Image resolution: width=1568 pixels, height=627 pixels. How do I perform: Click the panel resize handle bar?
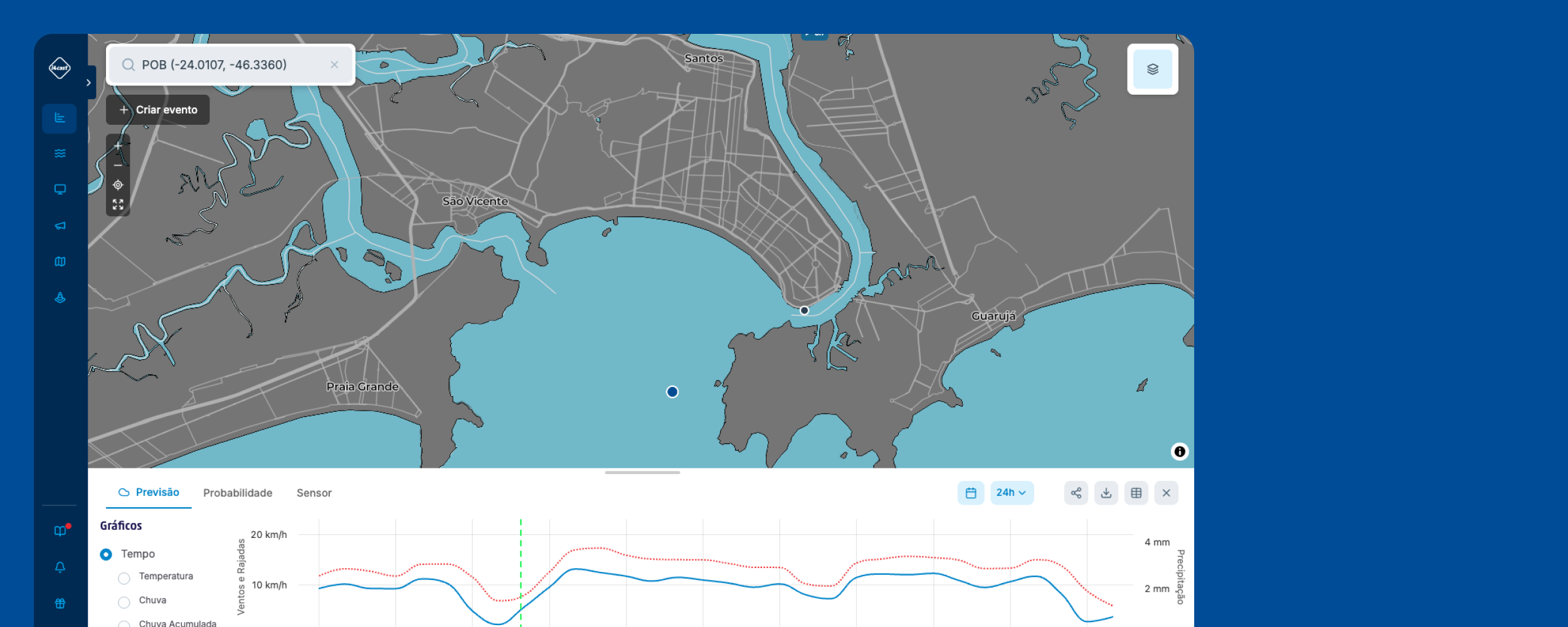click(642, 472)
